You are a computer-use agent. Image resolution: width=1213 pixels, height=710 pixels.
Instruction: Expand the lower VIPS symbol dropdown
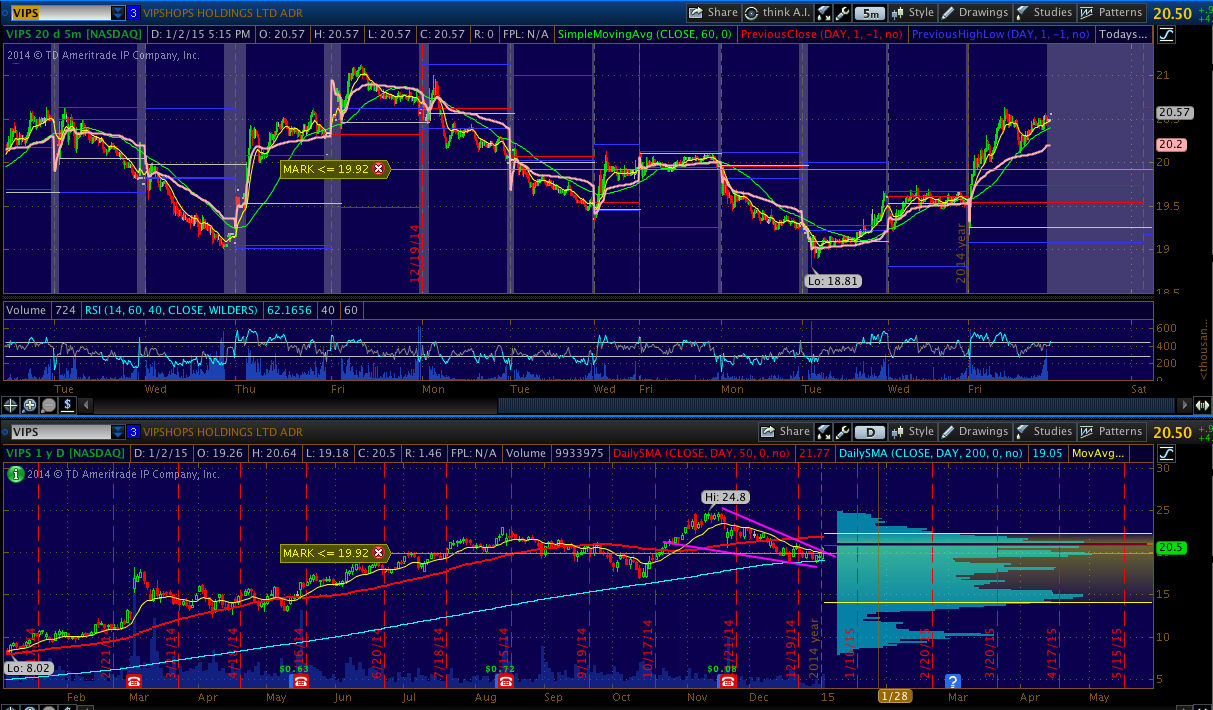[x=118, y=432]
